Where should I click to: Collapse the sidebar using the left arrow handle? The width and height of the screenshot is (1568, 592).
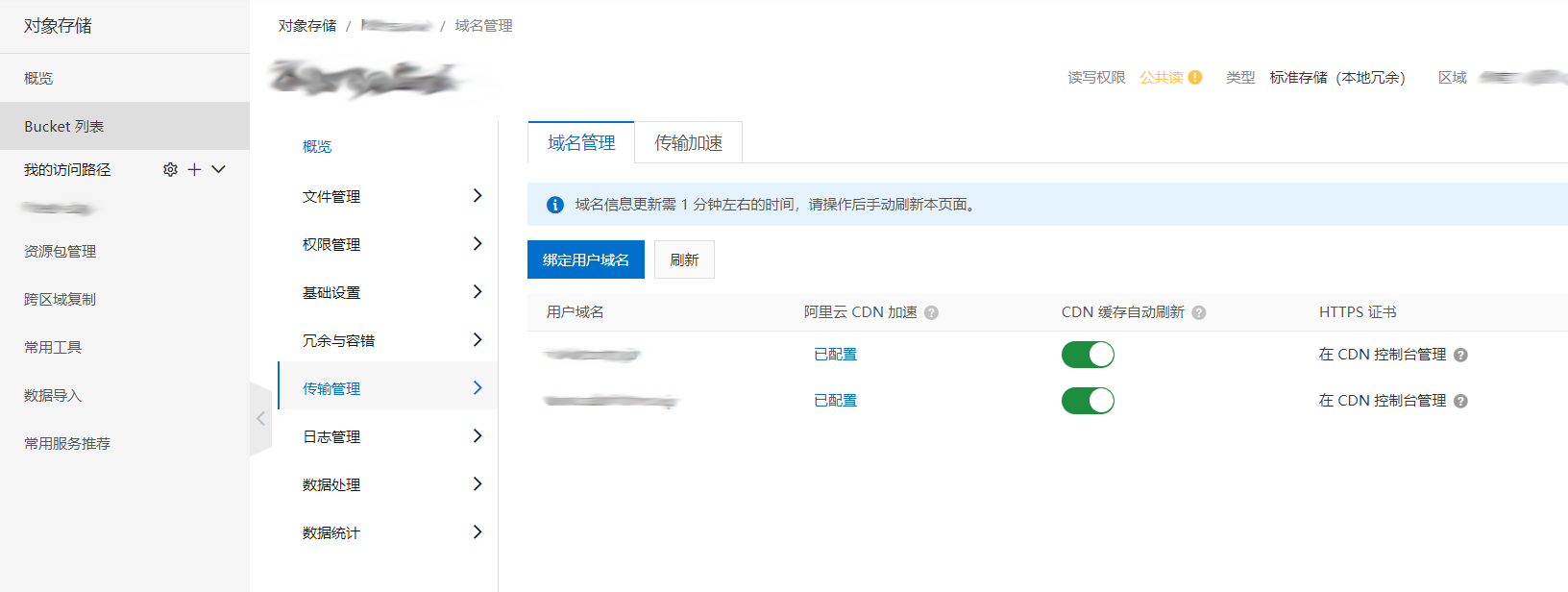coord(260,418)
